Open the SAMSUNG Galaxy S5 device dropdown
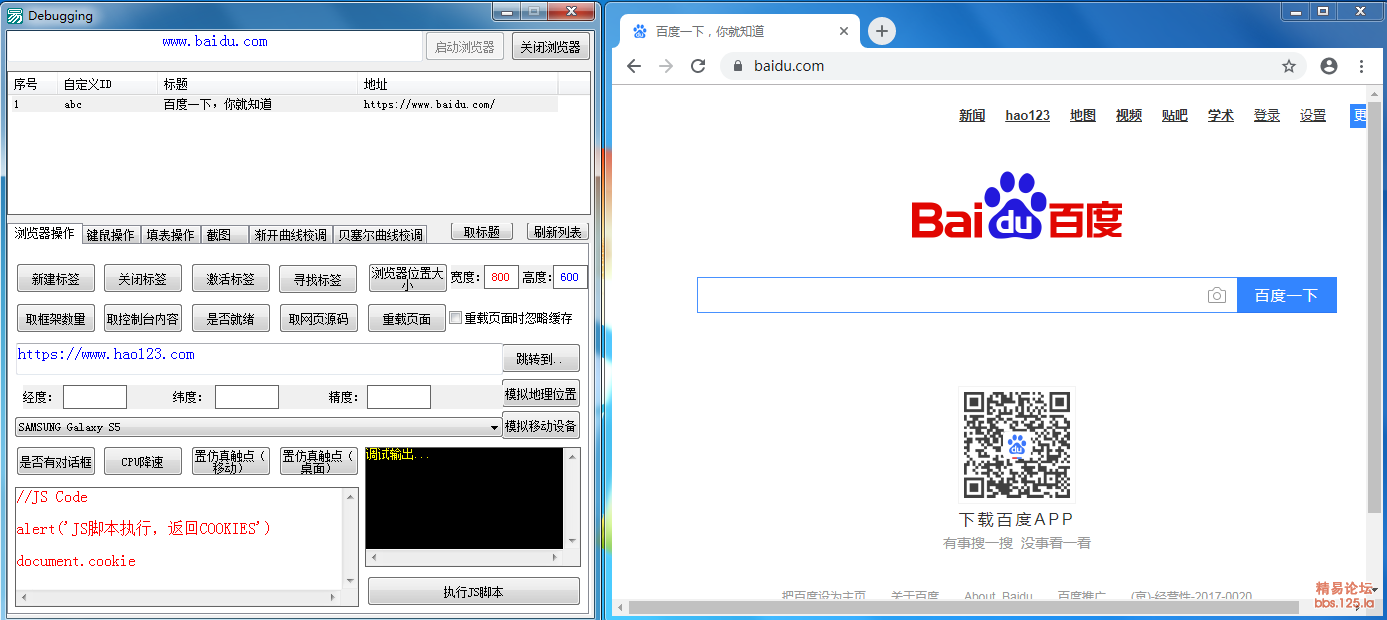The image size is (1387, 620). 258,427
